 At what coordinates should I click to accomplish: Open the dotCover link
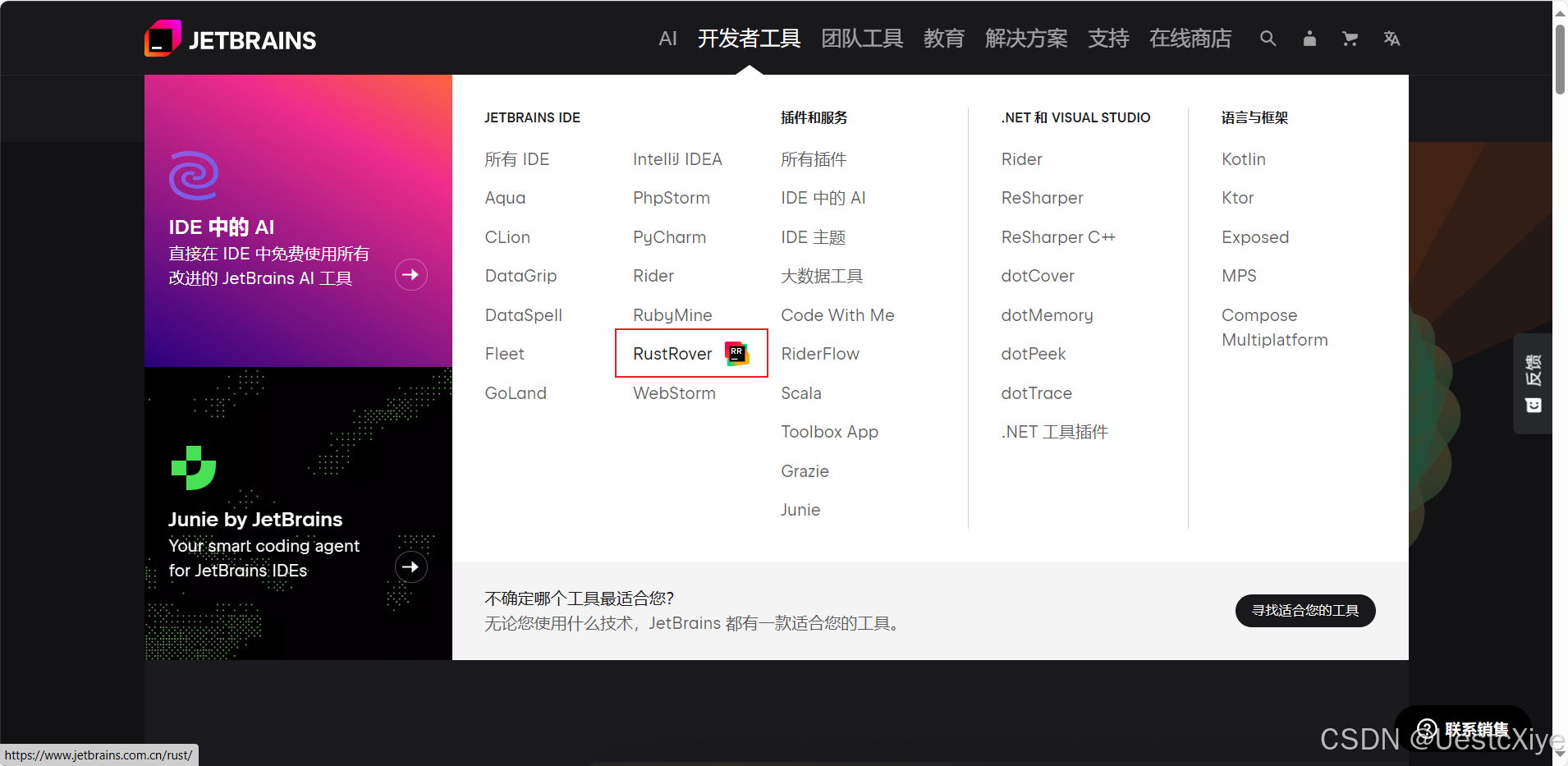[x=1038, y=276]
